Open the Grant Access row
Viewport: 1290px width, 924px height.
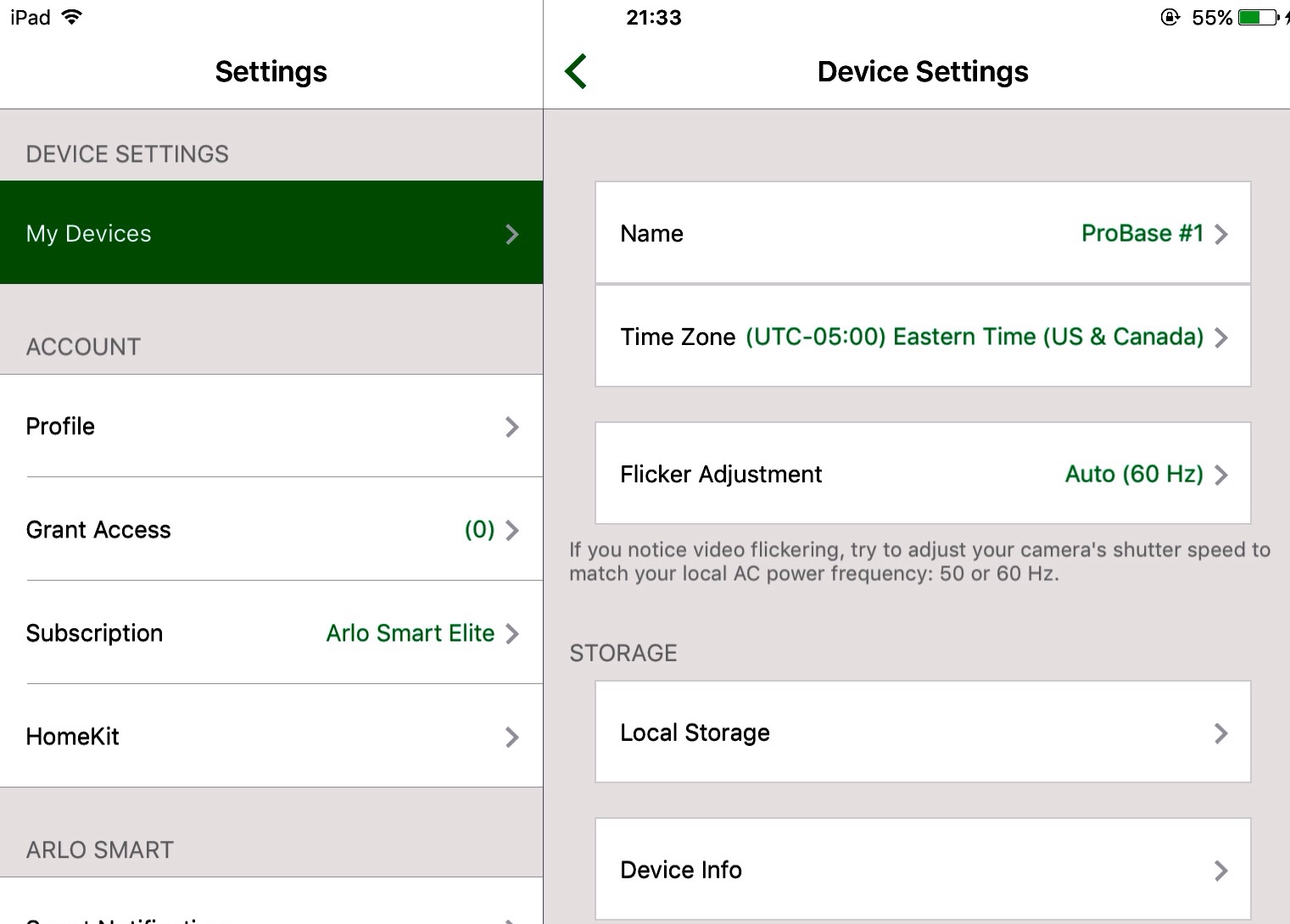[271, 529]
